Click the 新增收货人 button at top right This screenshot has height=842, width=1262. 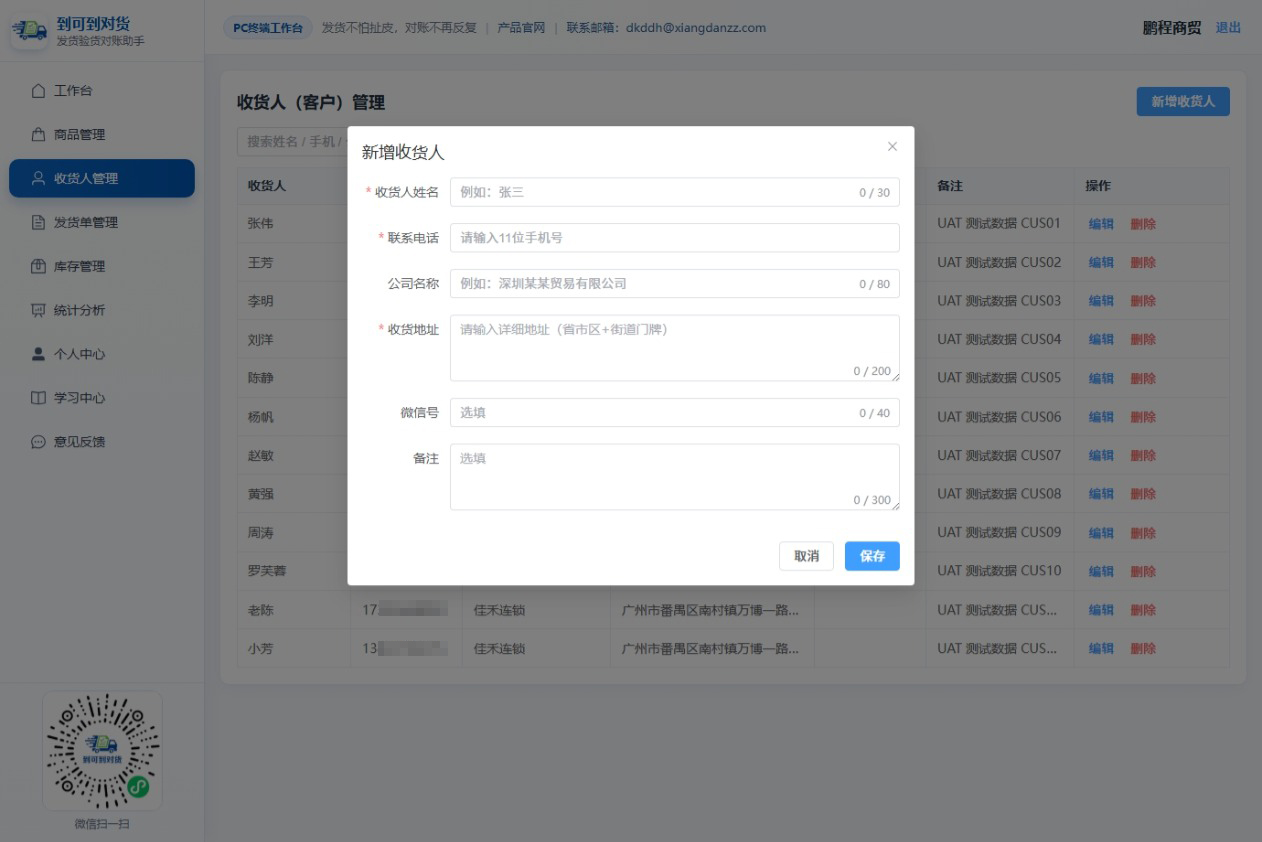[1183, 102]
